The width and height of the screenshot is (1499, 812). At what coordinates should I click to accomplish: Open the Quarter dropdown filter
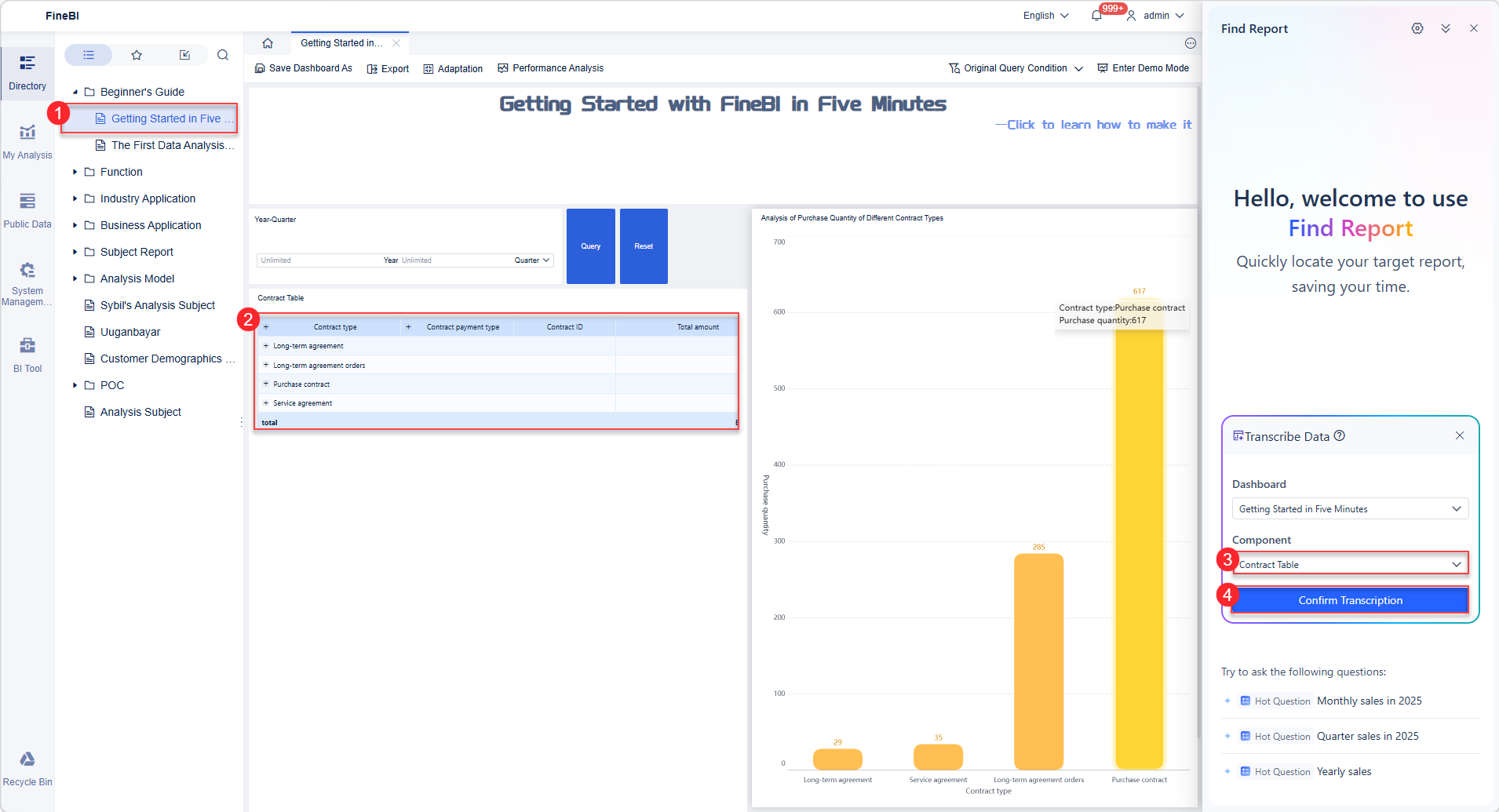coord(532,260)
